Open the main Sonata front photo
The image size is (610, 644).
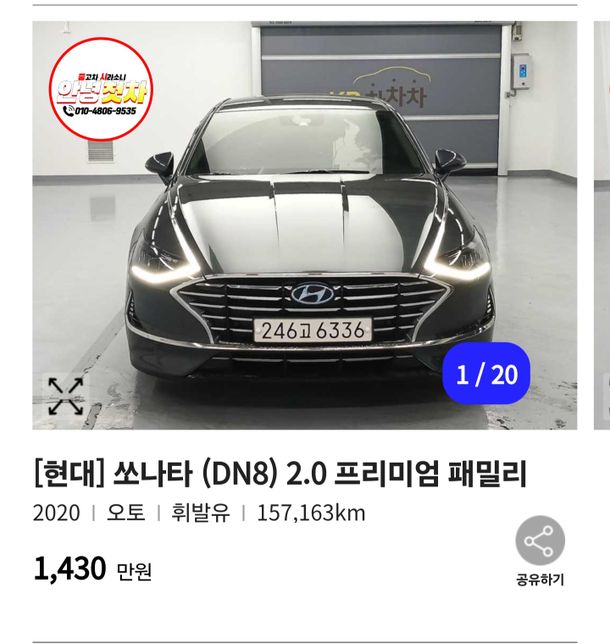click(304, 225)
